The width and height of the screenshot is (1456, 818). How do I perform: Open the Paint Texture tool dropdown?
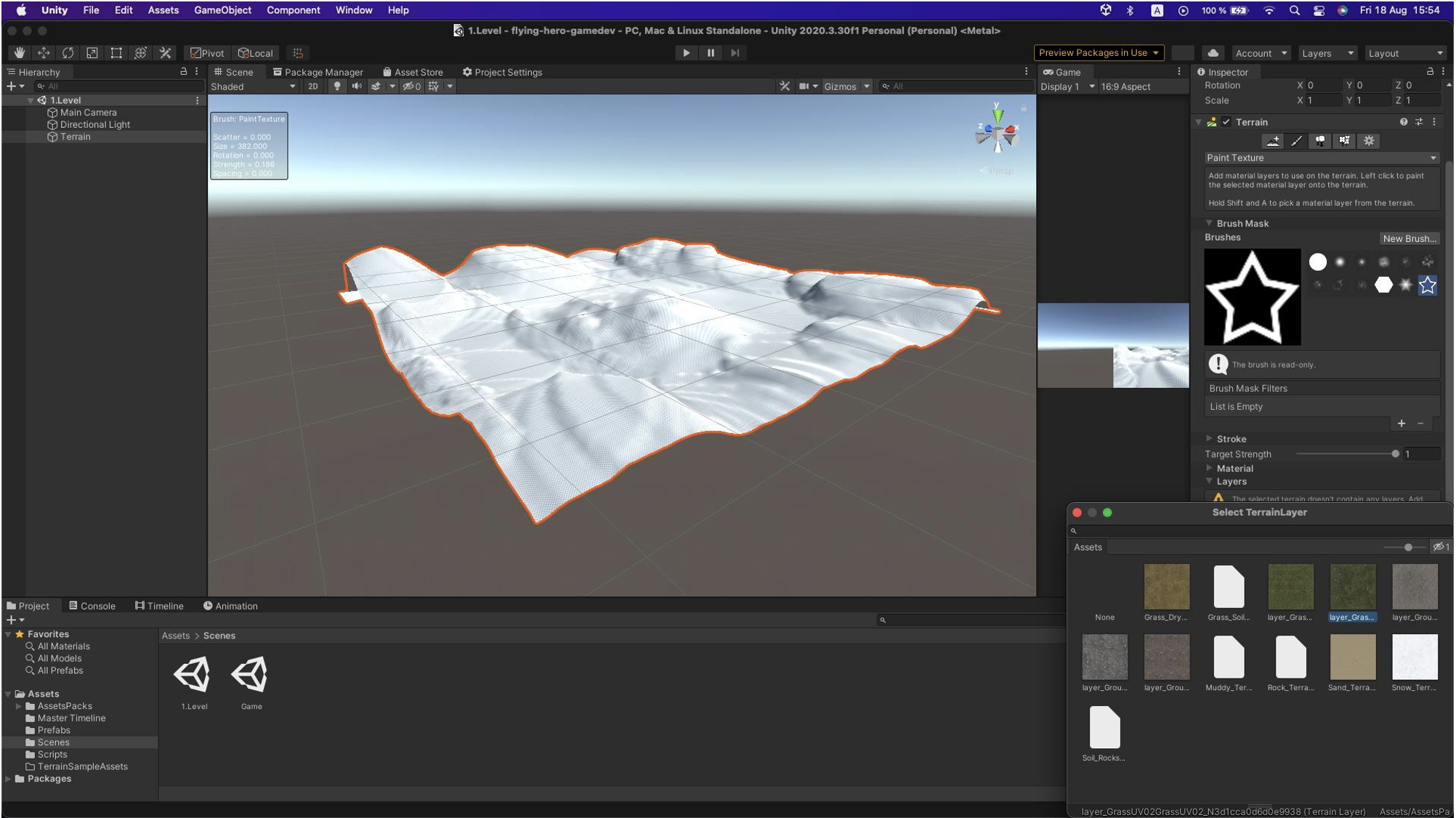pos(1321,158)
